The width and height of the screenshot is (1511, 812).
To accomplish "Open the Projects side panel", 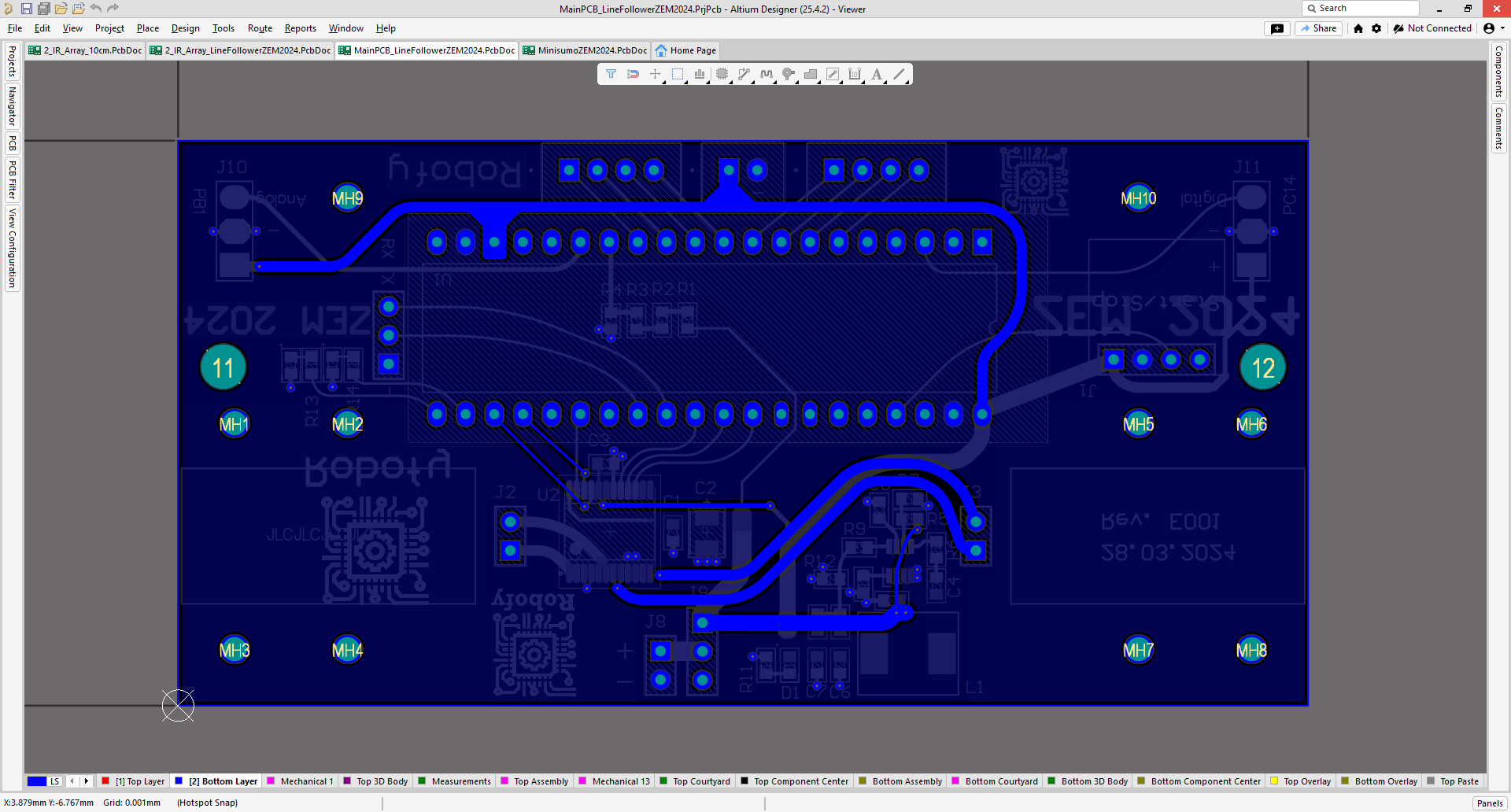I will pos(12,61).
